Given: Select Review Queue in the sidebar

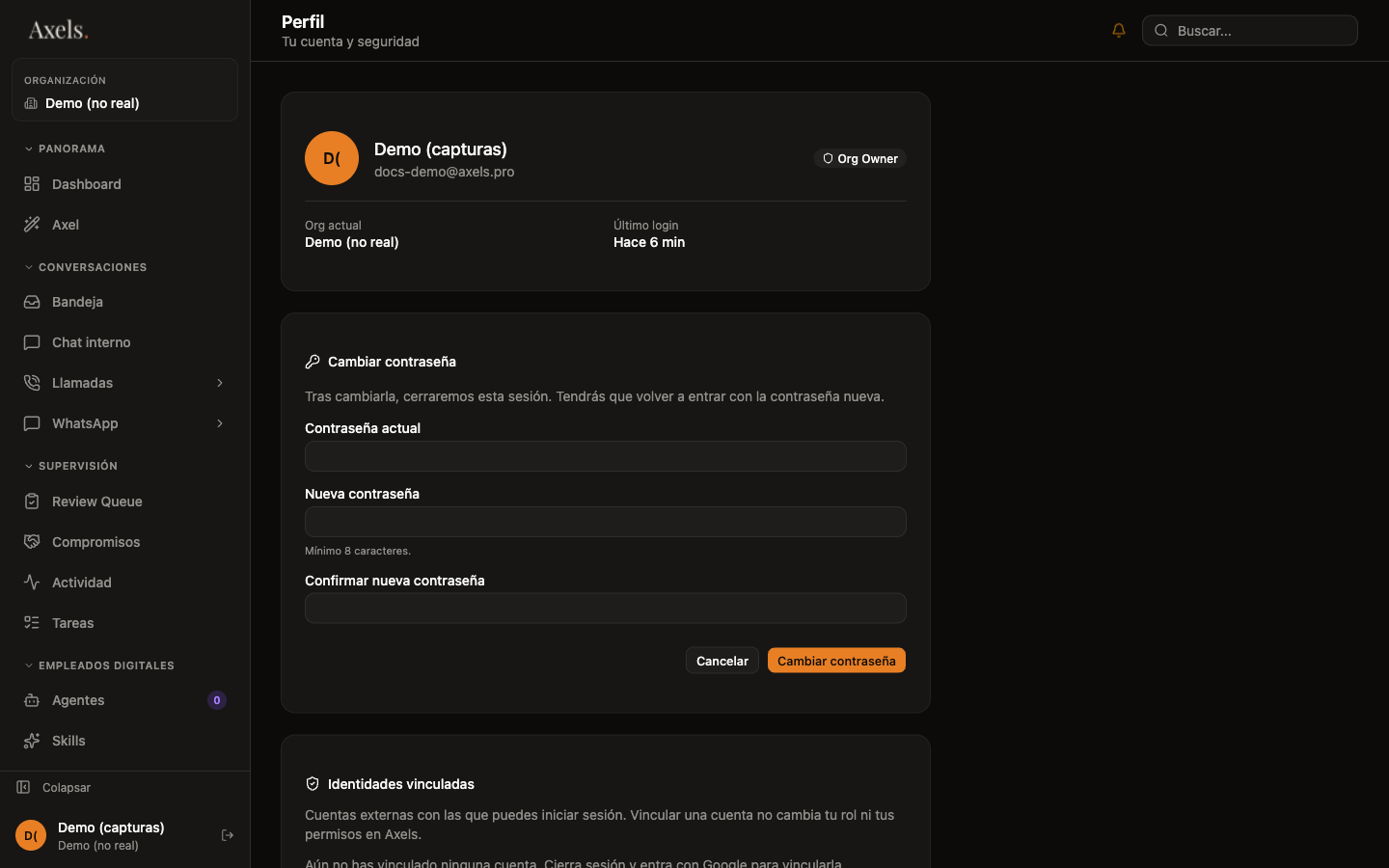Looking at the screenshot, I should [x=124, y=502].
